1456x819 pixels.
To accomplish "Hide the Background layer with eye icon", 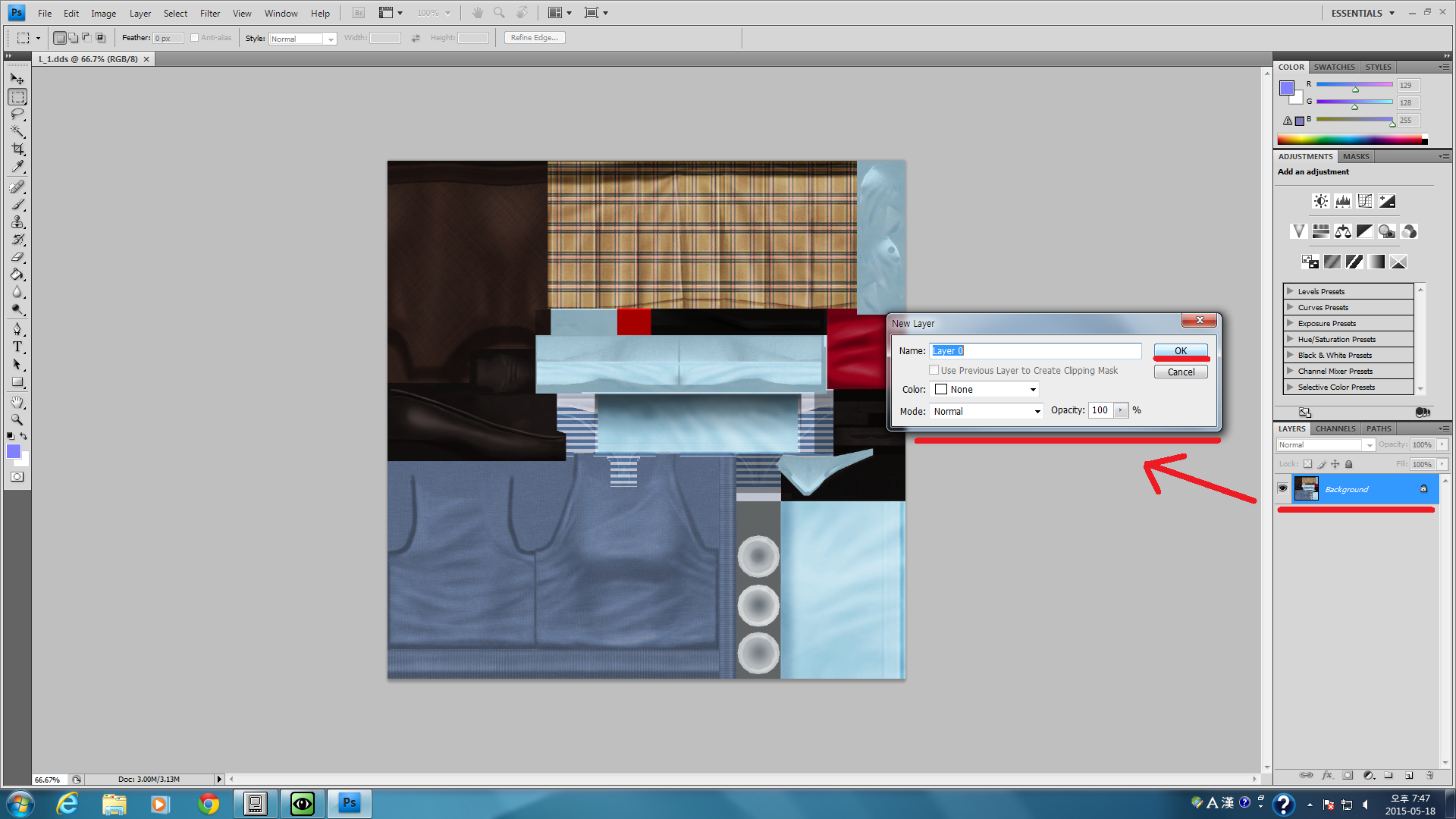I will coord(1282,488).
